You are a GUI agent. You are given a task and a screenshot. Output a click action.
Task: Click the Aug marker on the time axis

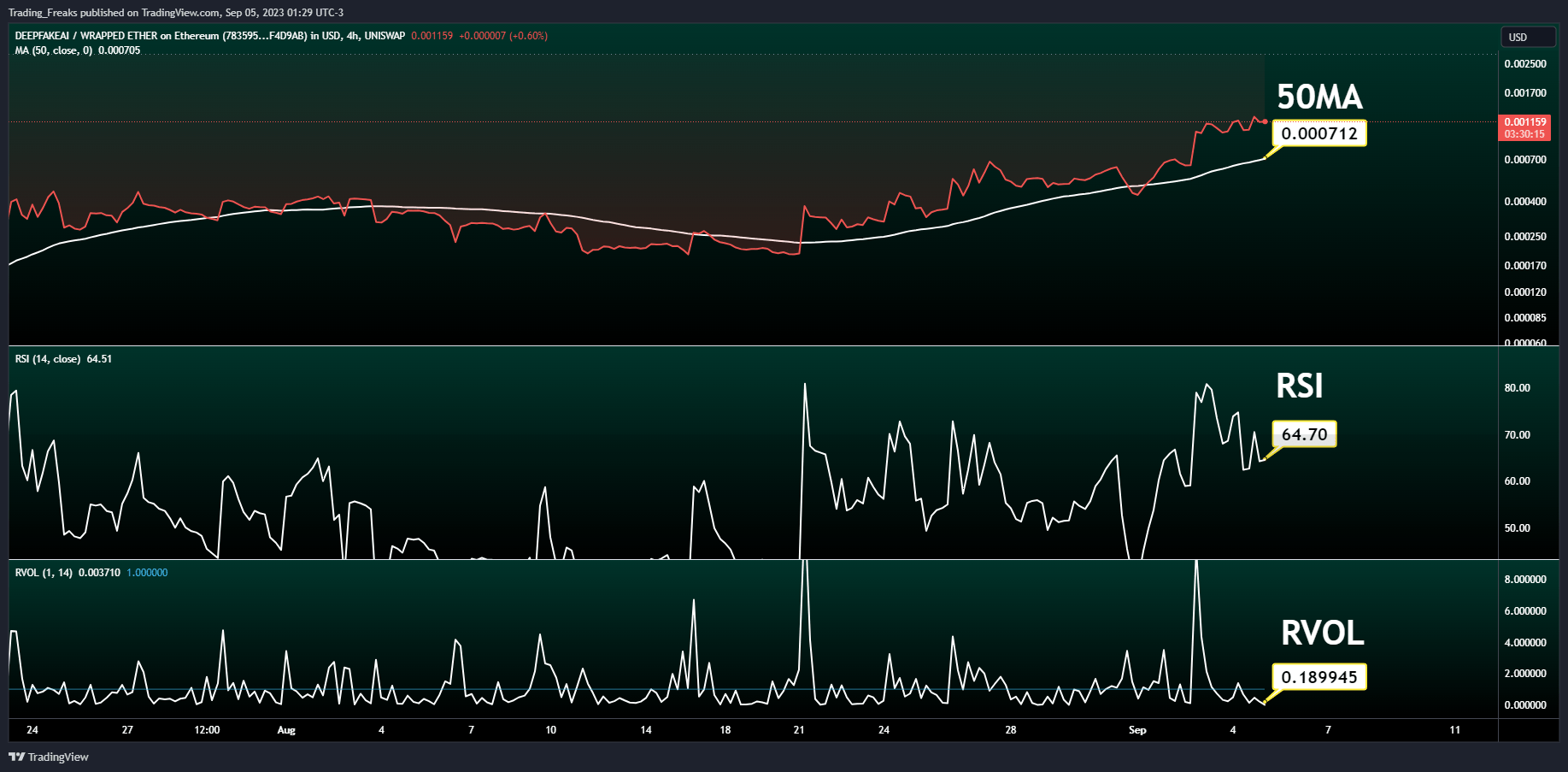[286, 730]
